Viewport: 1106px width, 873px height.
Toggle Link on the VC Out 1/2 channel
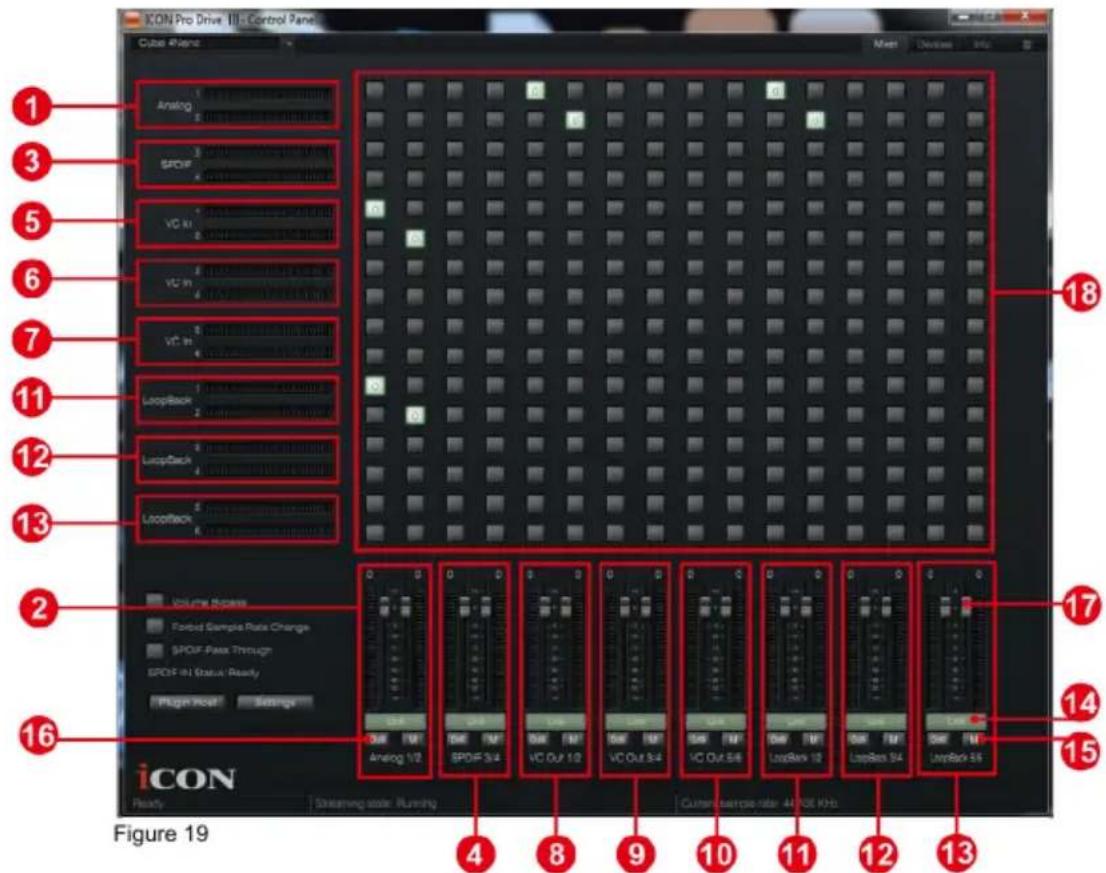click(x=556, y=721)
